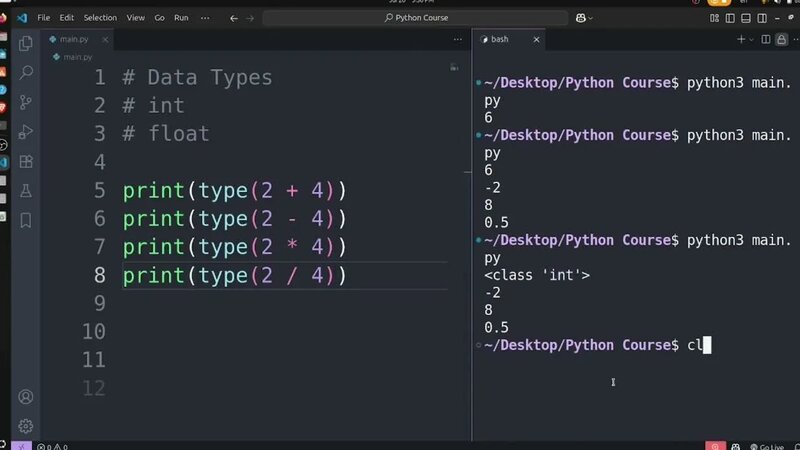Toggle the secondary sidebar visibility
Viewport: 800px width, 450px height.
pos(762,18)
